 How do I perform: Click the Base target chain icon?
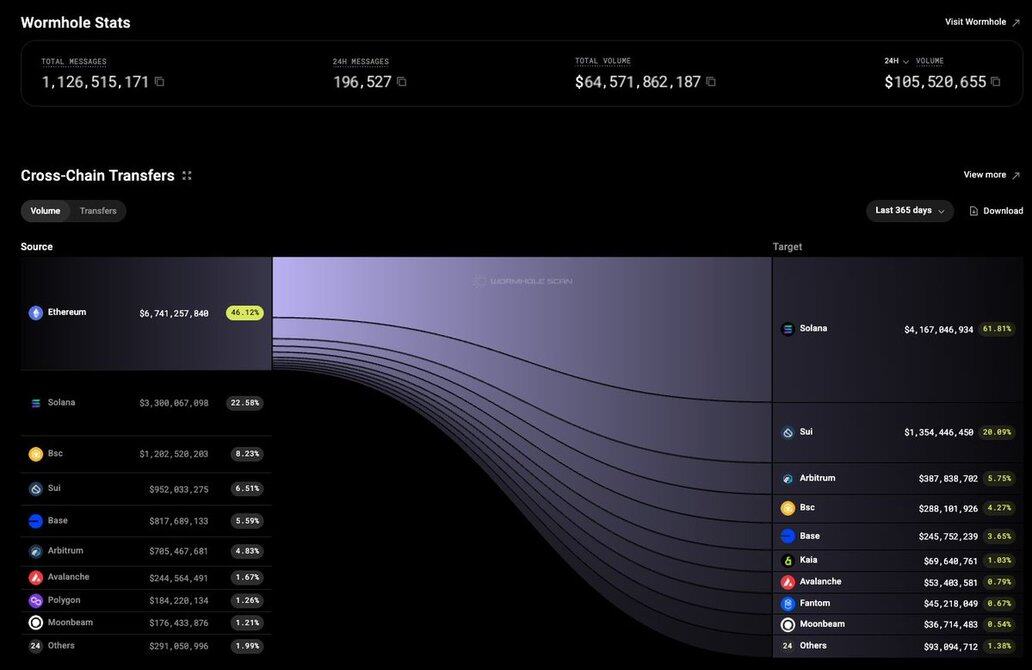pos(788,536)
